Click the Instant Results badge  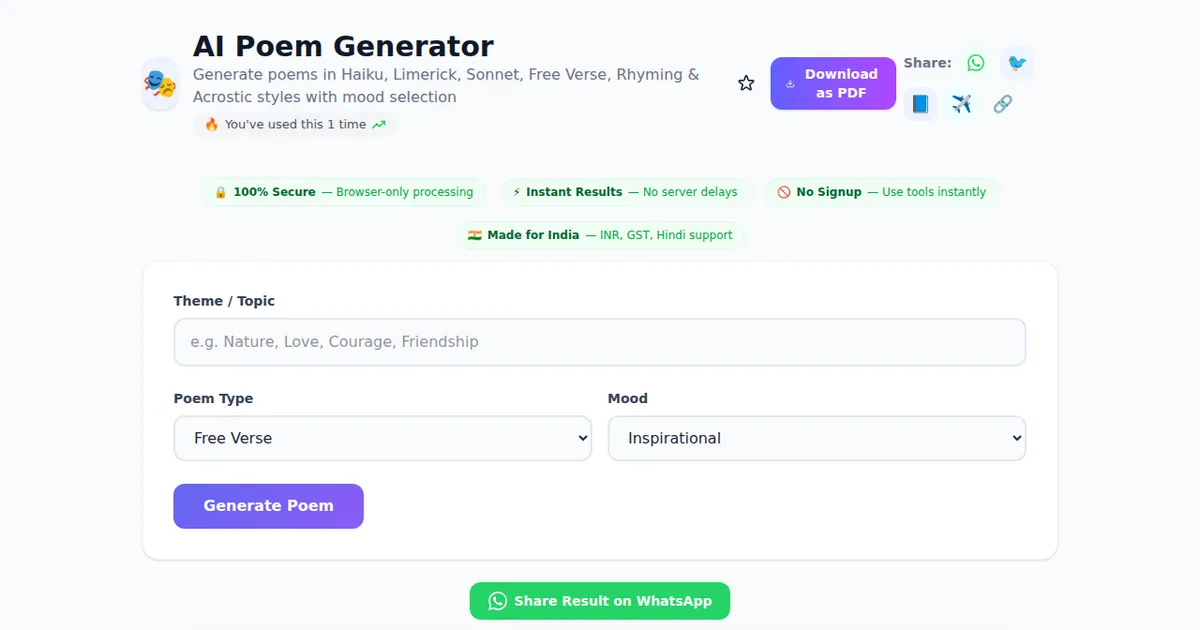coord(625,192)
